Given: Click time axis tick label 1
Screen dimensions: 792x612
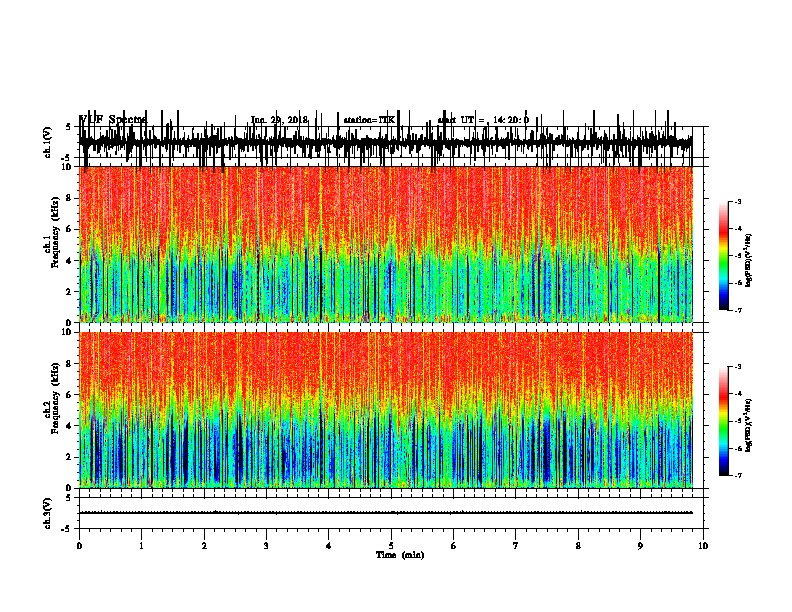Looking at the screenshot, I should coord(141,545).
